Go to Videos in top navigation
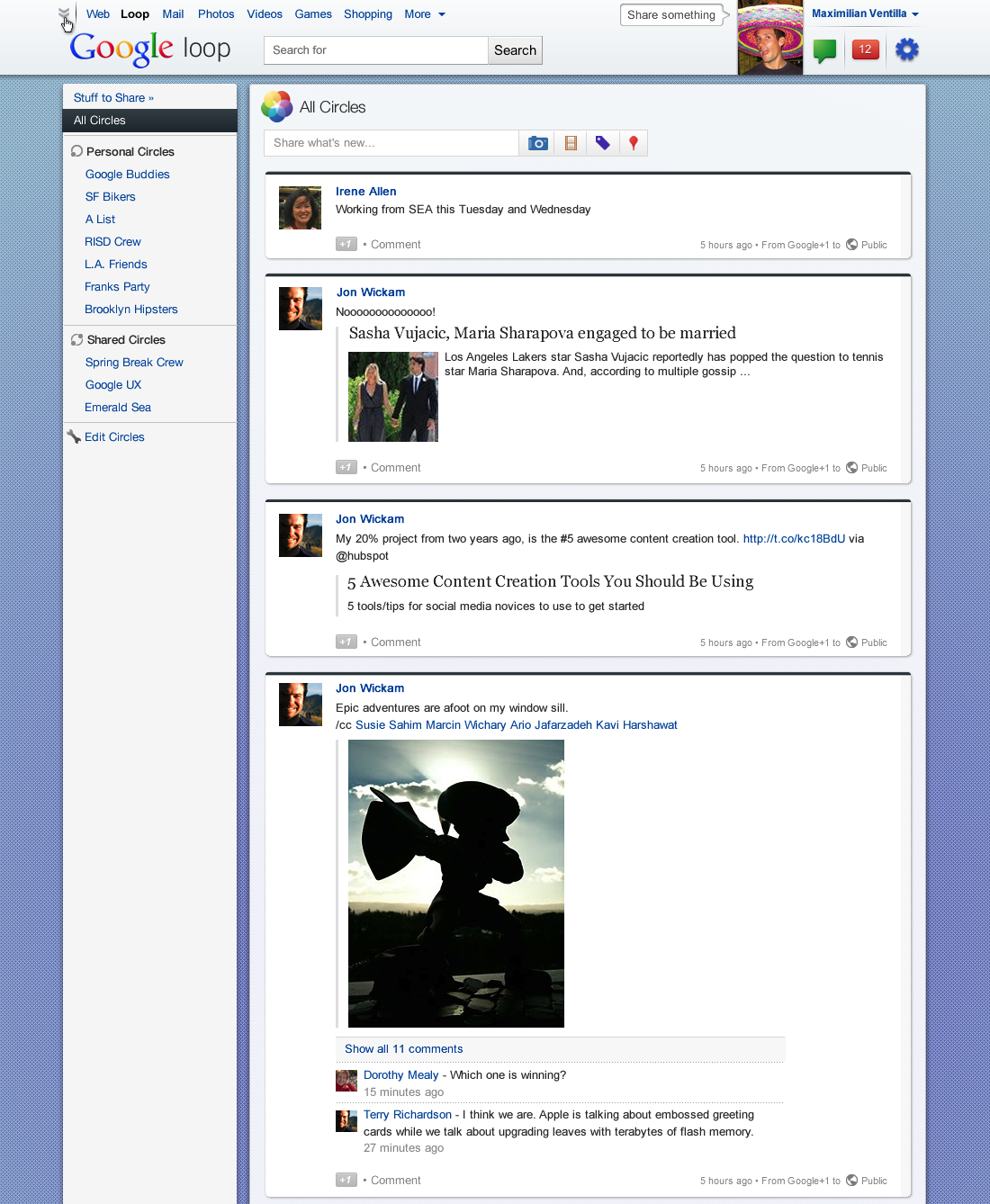Screen dimensions: 990x1204 pyautogui.click(x=265, y=14)
